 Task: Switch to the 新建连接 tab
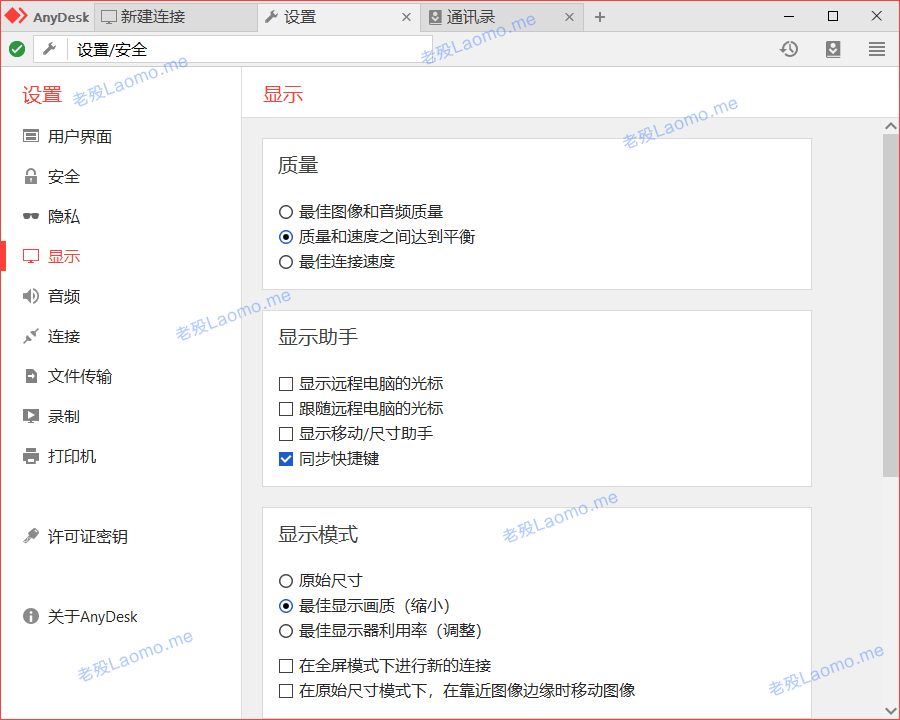click(176, 17)
